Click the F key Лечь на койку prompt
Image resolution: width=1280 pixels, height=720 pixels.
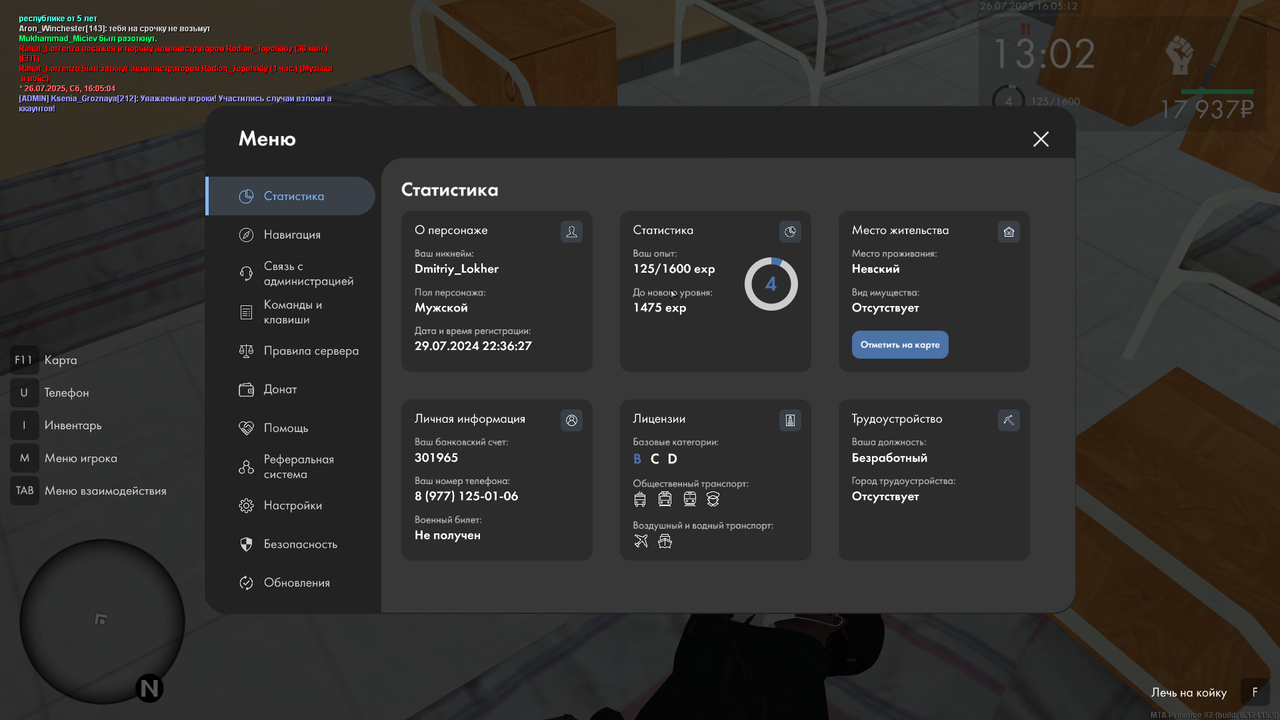[x=1210, y=692]
